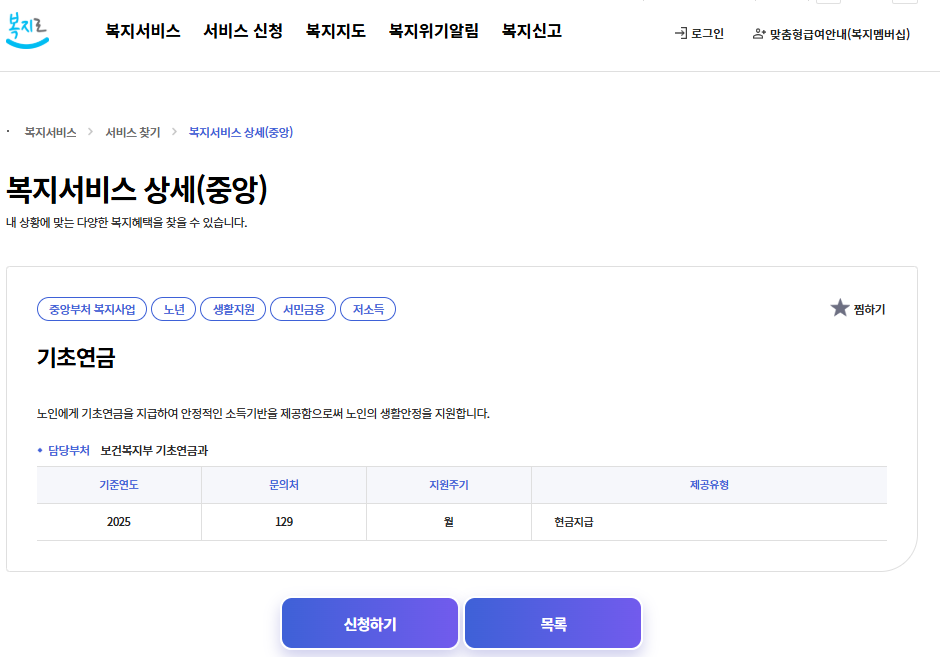Screen dimensions: 940x657
Task: Click the star icon next to 찜하기
Action: [x=839, y=308]
